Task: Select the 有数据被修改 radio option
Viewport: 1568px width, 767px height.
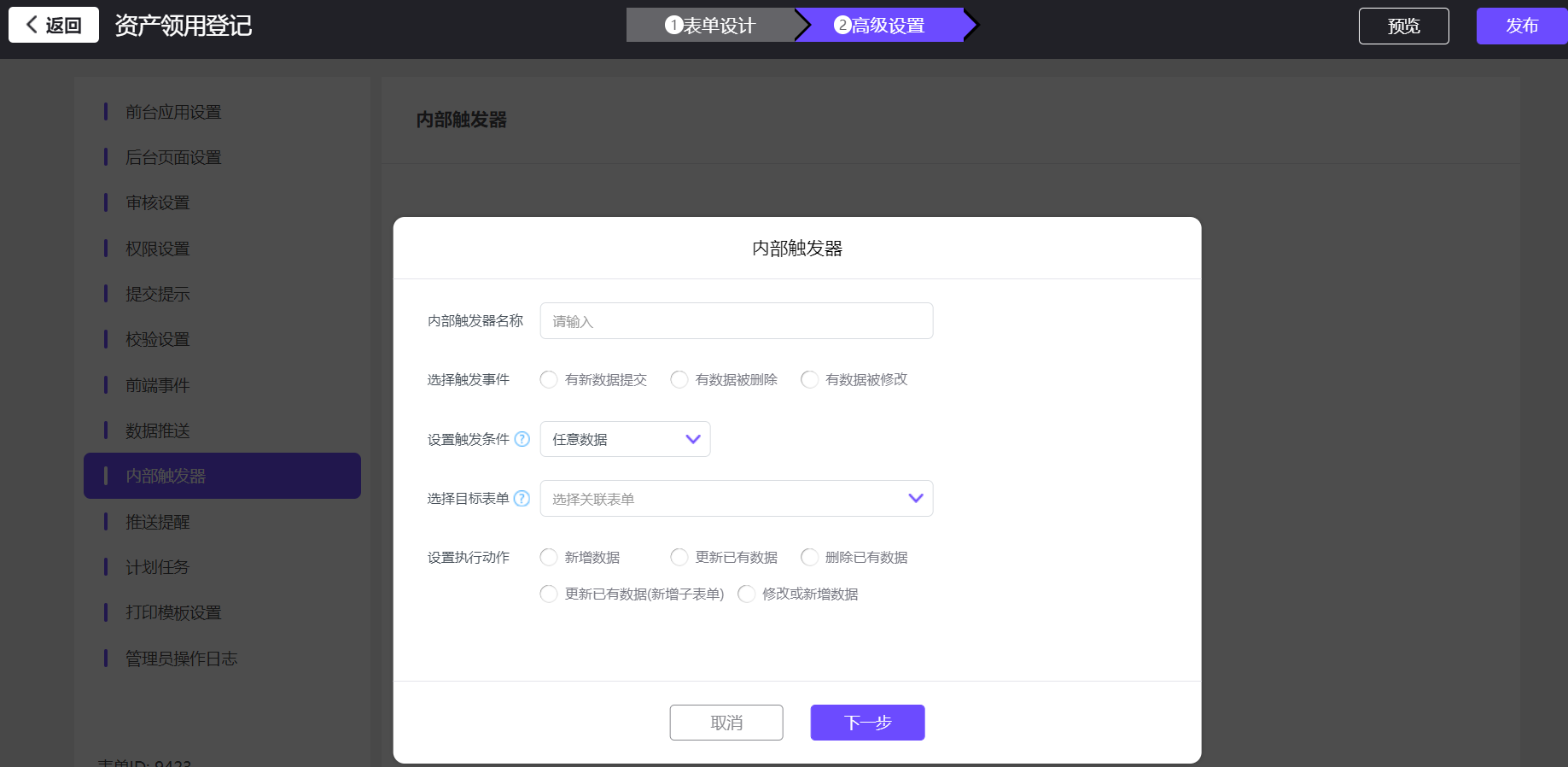Action: coord(809,379)
